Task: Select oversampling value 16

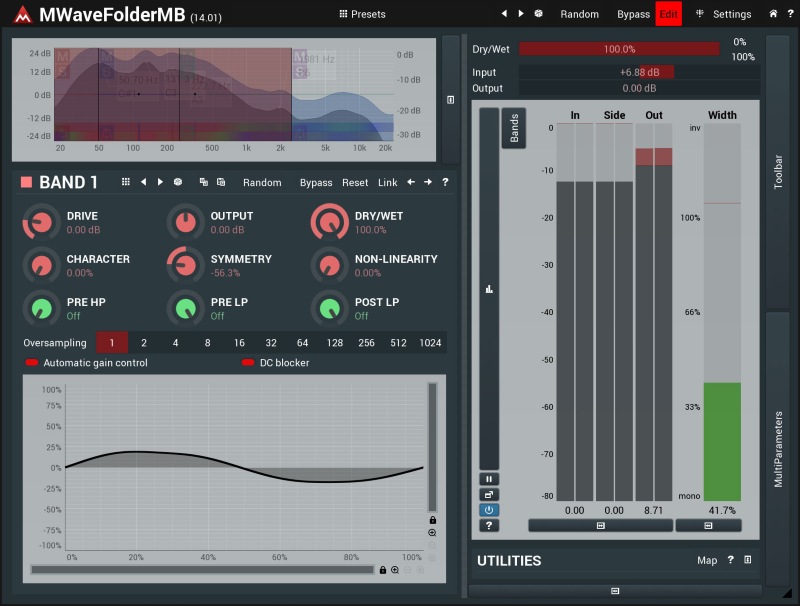Action: tap(239, 343)
